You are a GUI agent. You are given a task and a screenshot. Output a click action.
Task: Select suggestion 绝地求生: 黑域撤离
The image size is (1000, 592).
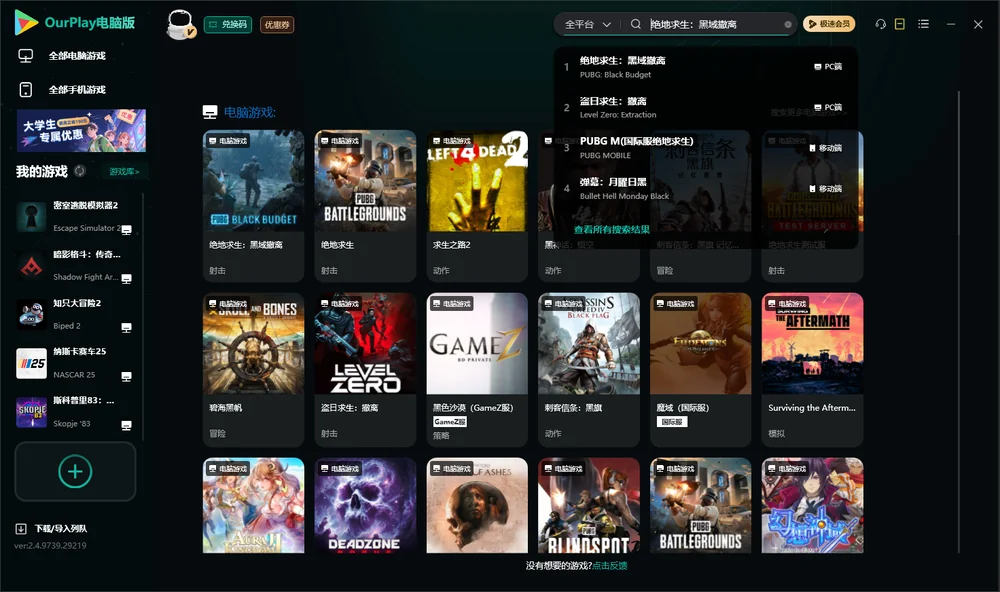pyautogui.click(x=705, y=67)
